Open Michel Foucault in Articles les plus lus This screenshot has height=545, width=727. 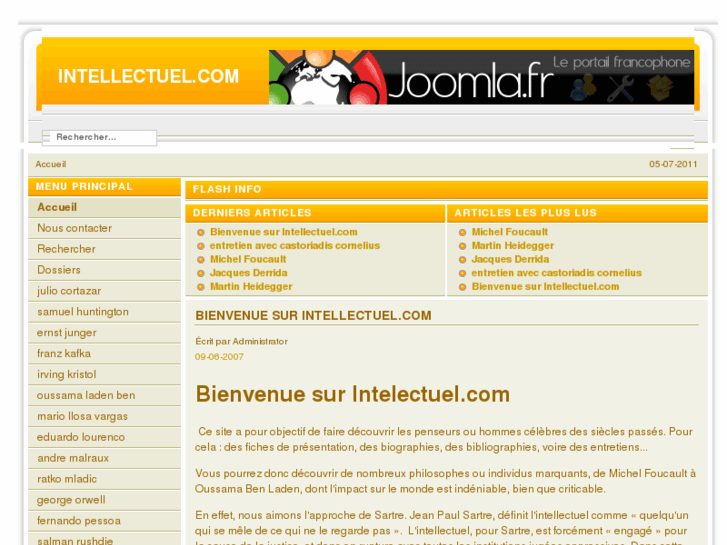coord(510,232)
